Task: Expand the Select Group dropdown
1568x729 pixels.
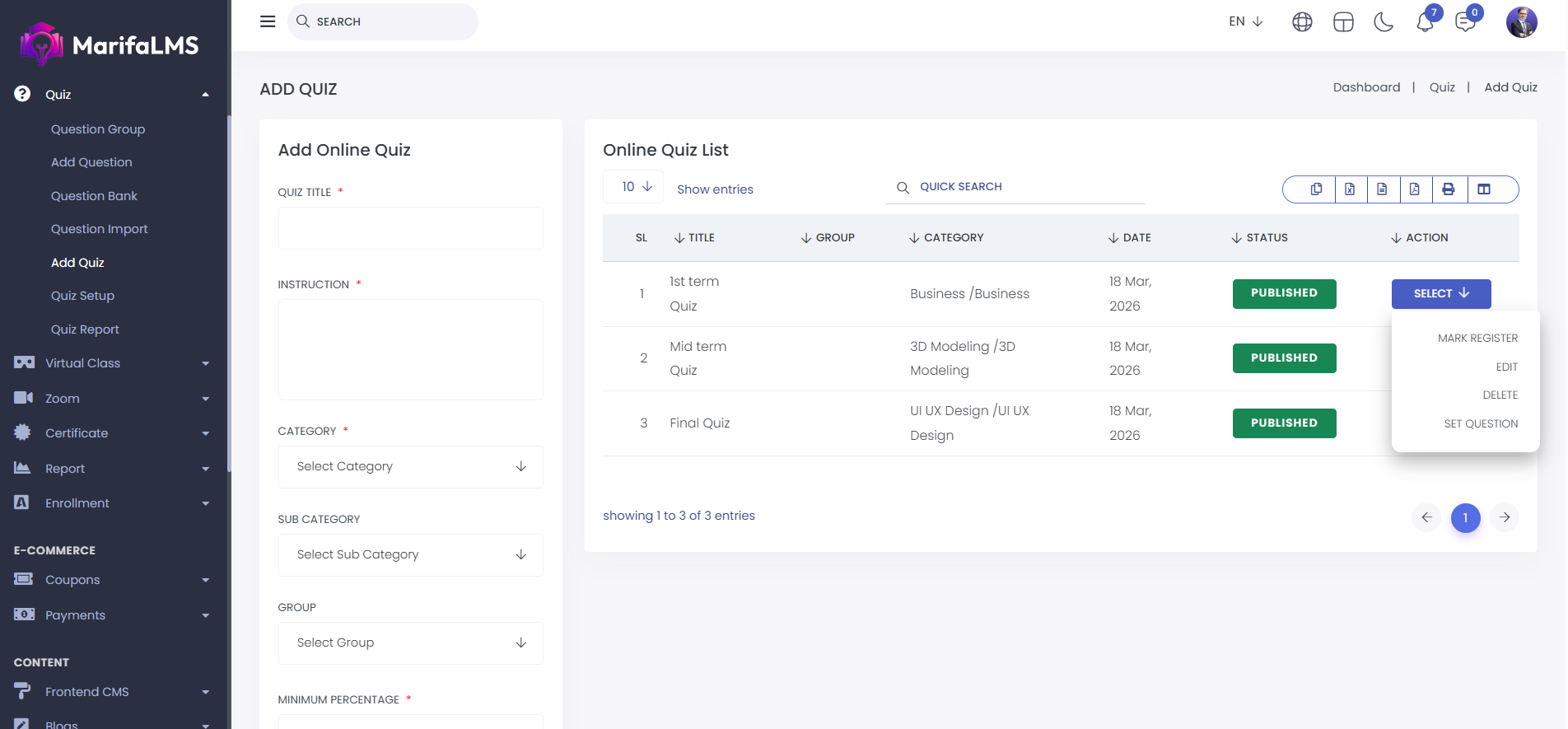Action: click(410, 643)
